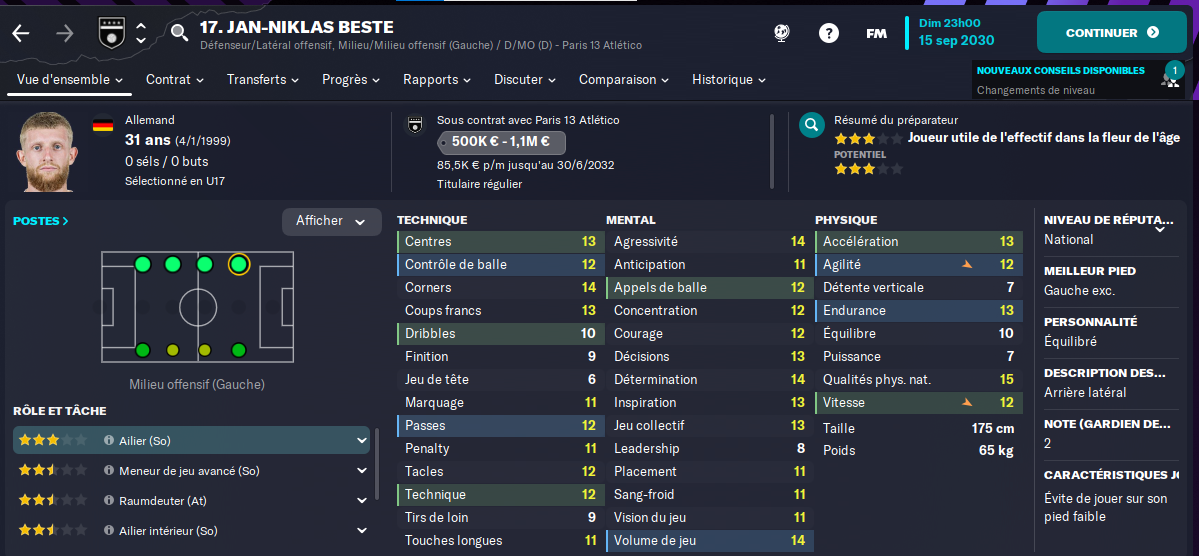Open the help question mark icon
This screenshot has width=1199, height=556.
(829, 33)
